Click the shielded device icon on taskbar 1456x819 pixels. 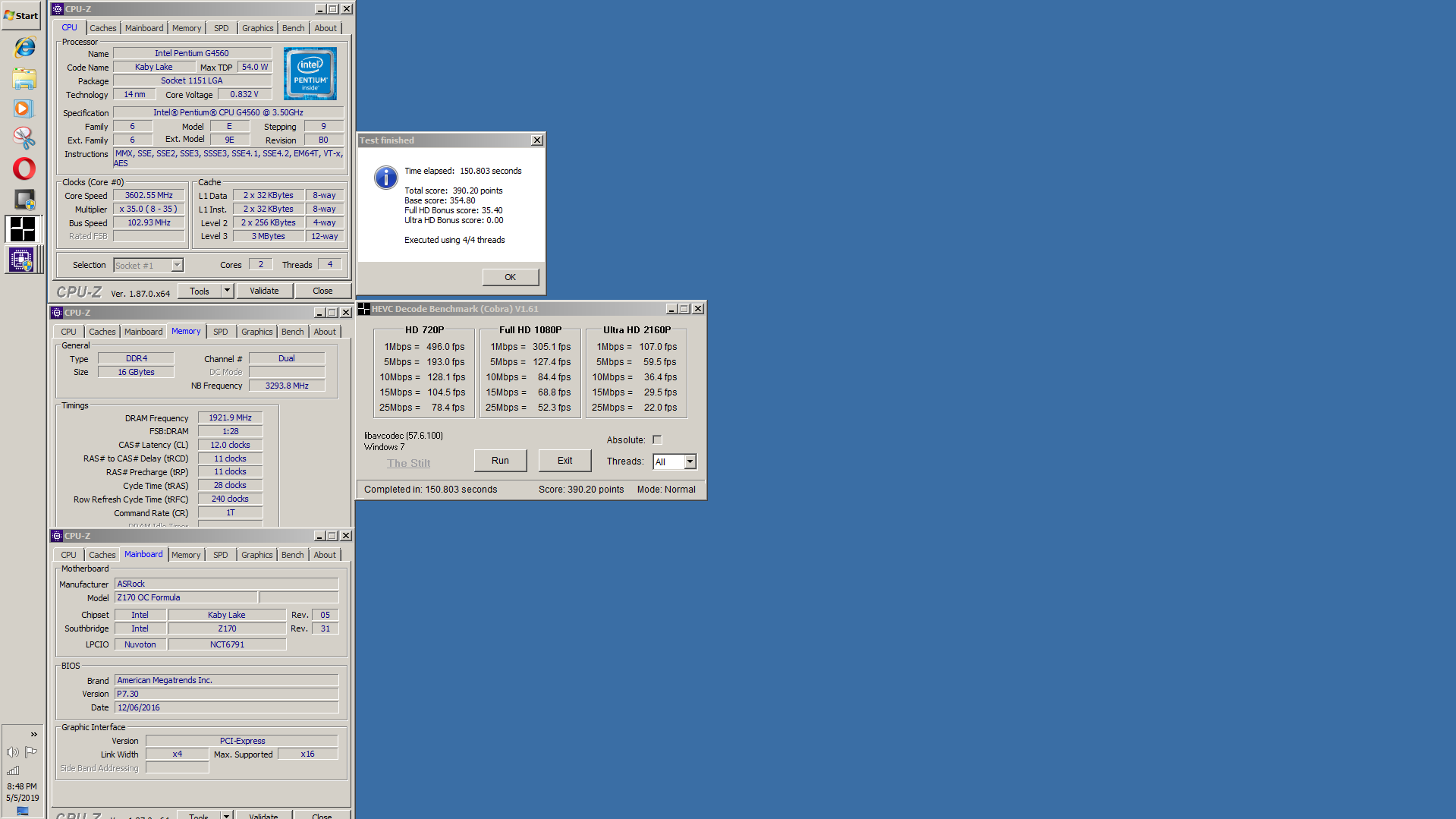(x=24, y=199)
